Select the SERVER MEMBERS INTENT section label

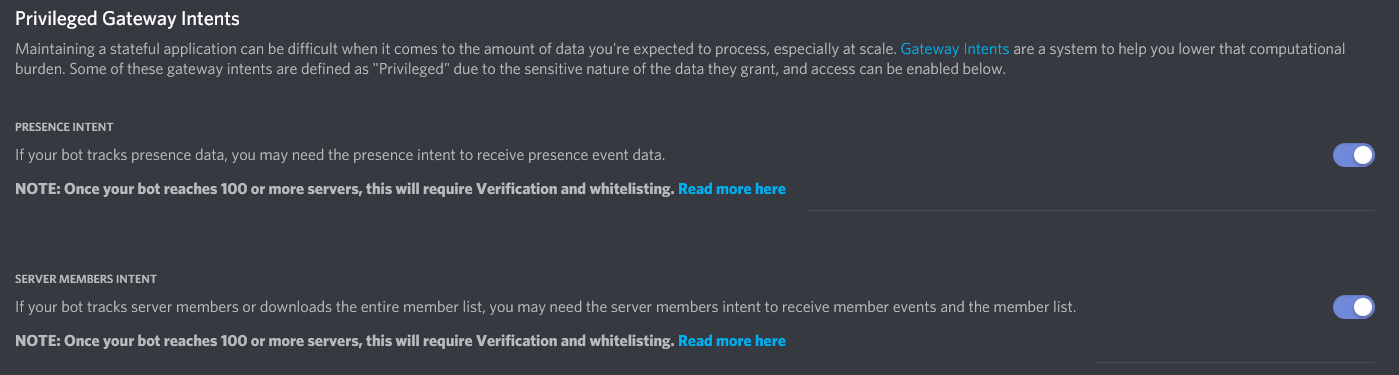coord(86,279)
